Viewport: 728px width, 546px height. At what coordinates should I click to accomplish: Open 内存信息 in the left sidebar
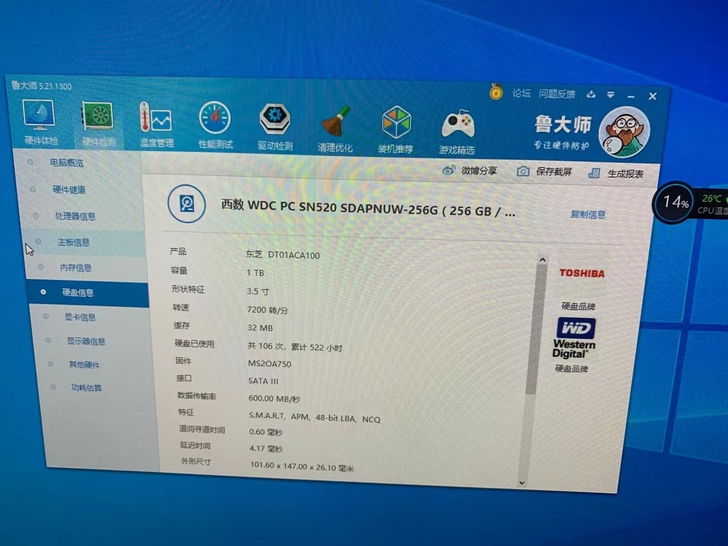coord(76,268)
